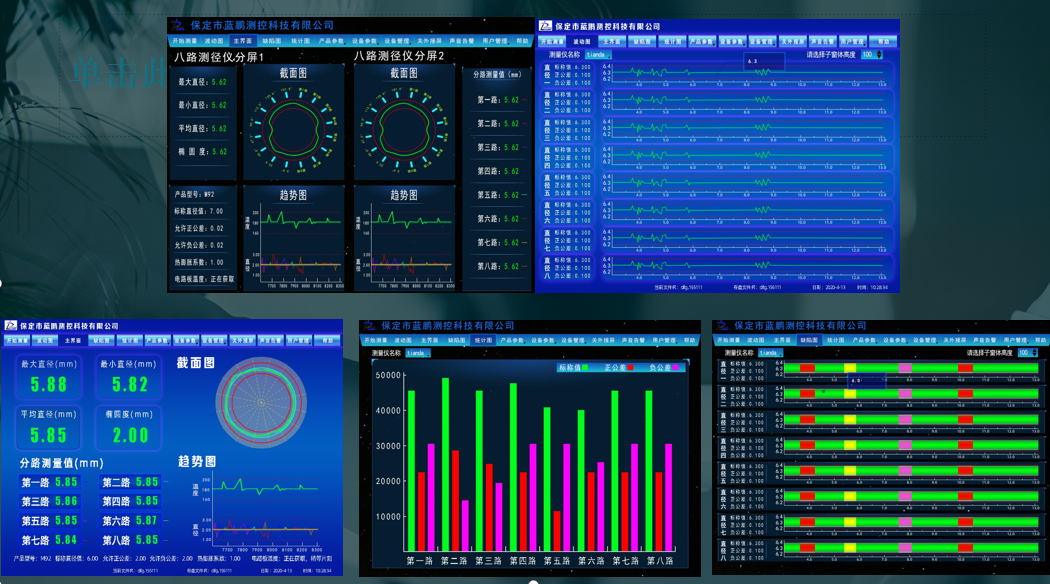Click 帮助 button in top-right blue window
The height and width of the screenshot is (584, 1050).
(883, 42)
